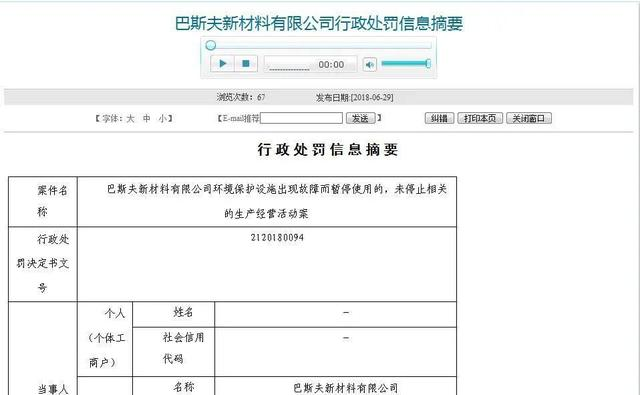This screenshot has width=640, height=395.
Task: Set font size to 小
Action: point(163,118)
